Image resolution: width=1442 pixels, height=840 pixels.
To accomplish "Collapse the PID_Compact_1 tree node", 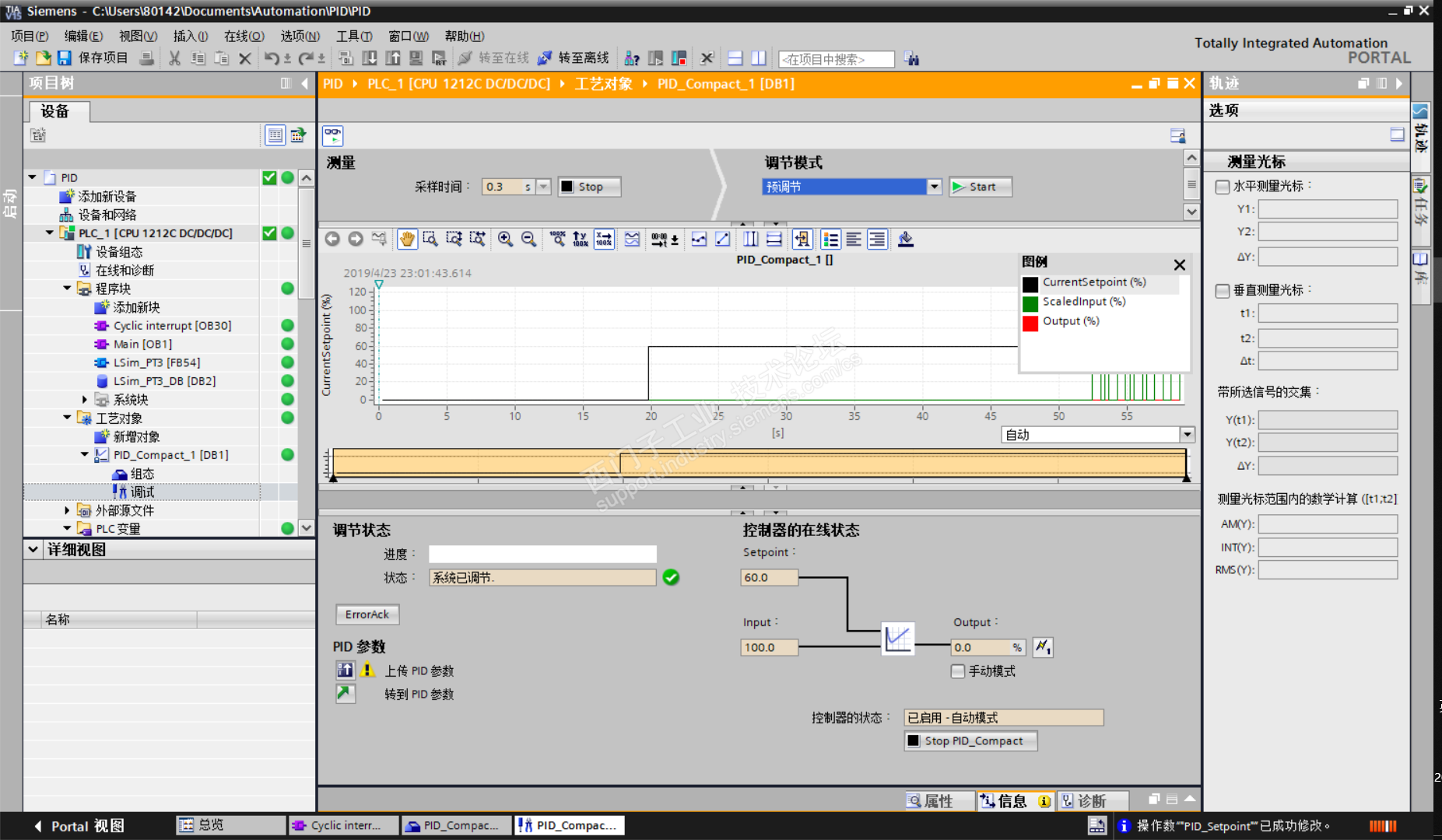I will pos(85,454).
